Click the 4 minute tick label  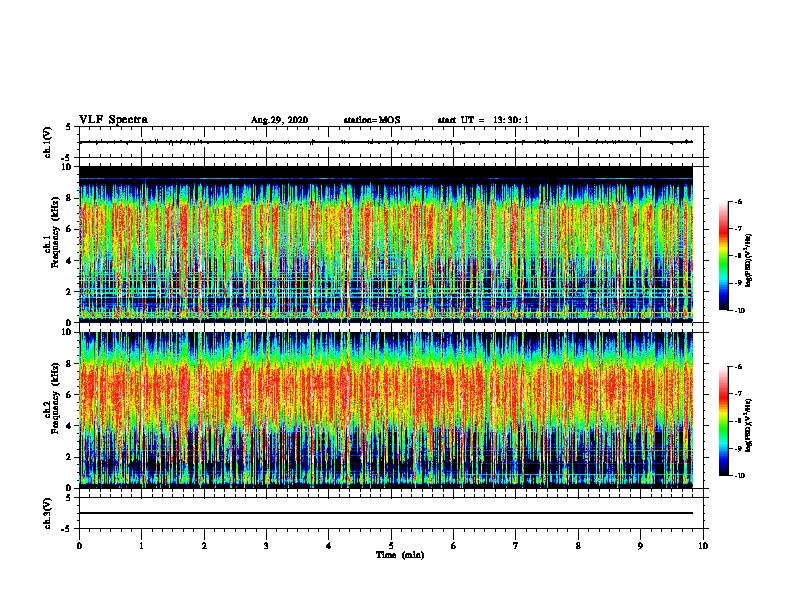tap(329, 546)
